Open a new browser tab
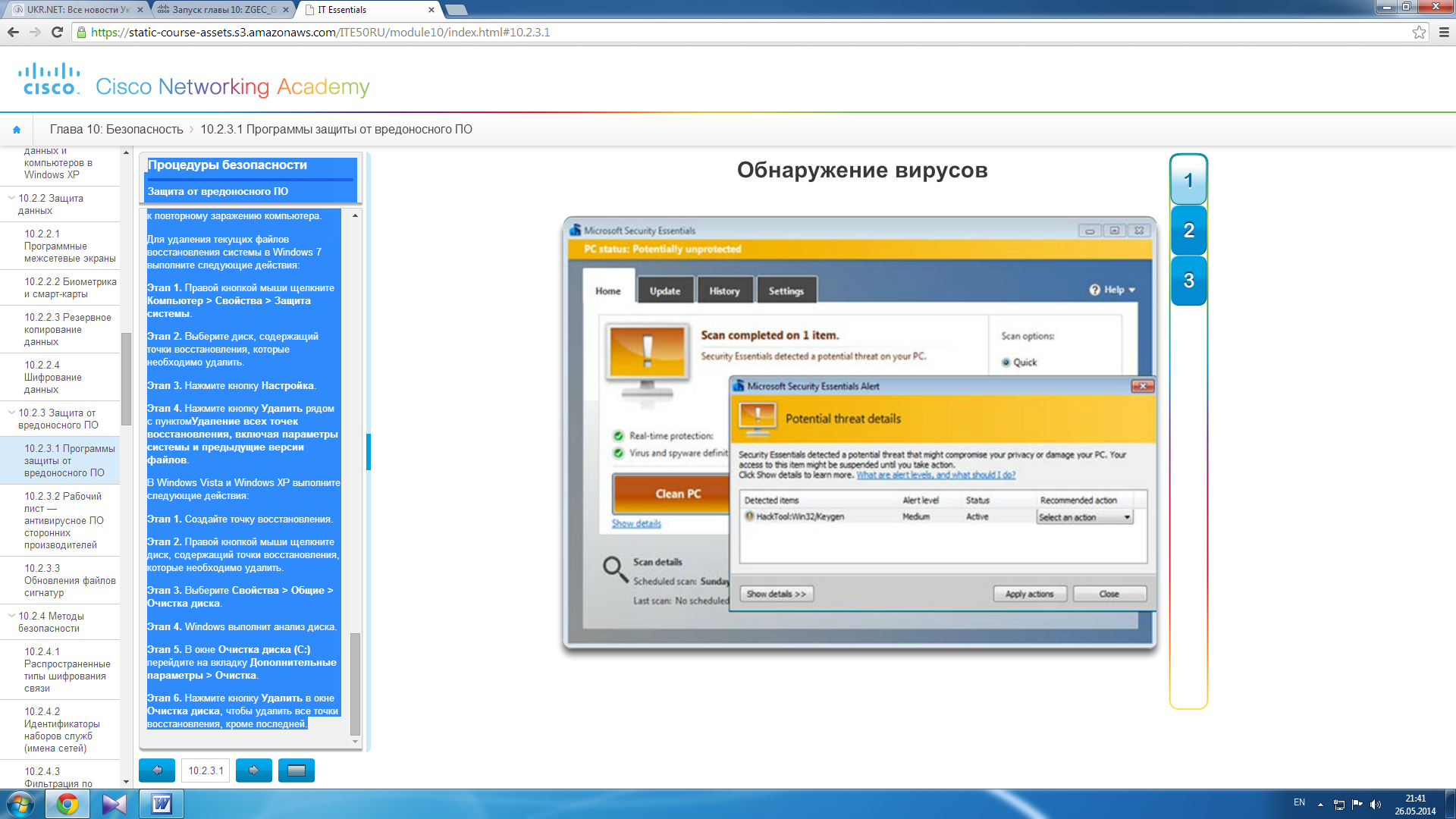 tap(456, 10)
